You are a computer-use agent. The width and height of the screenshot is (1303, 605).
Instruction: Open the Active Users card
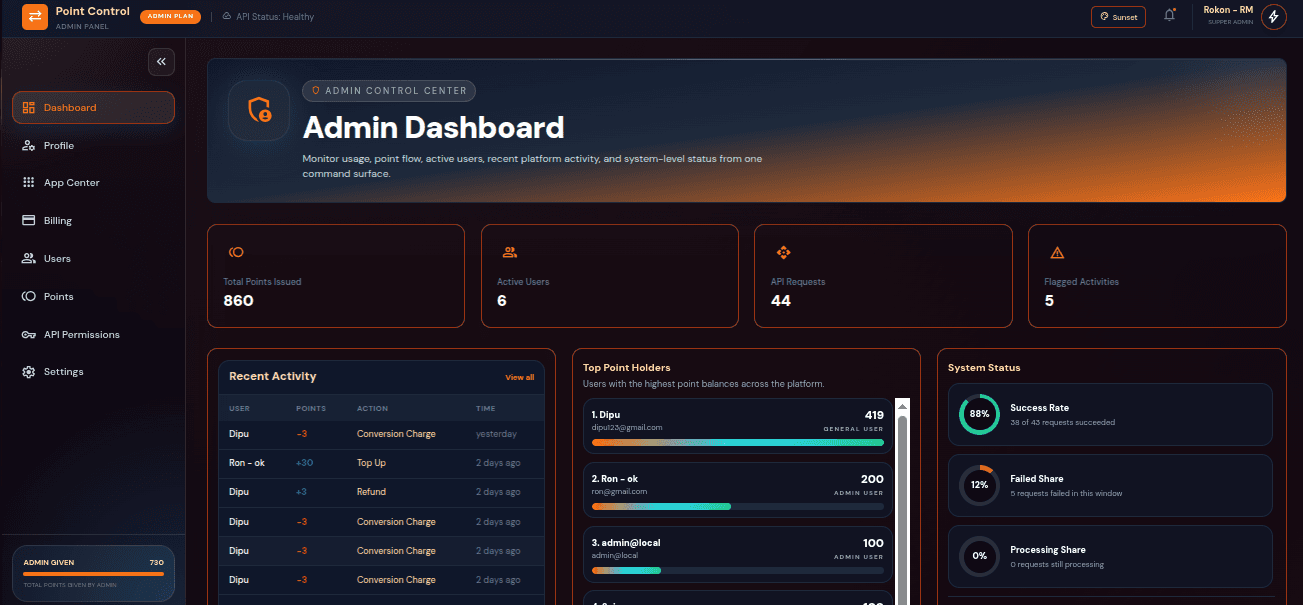(610, 276)
